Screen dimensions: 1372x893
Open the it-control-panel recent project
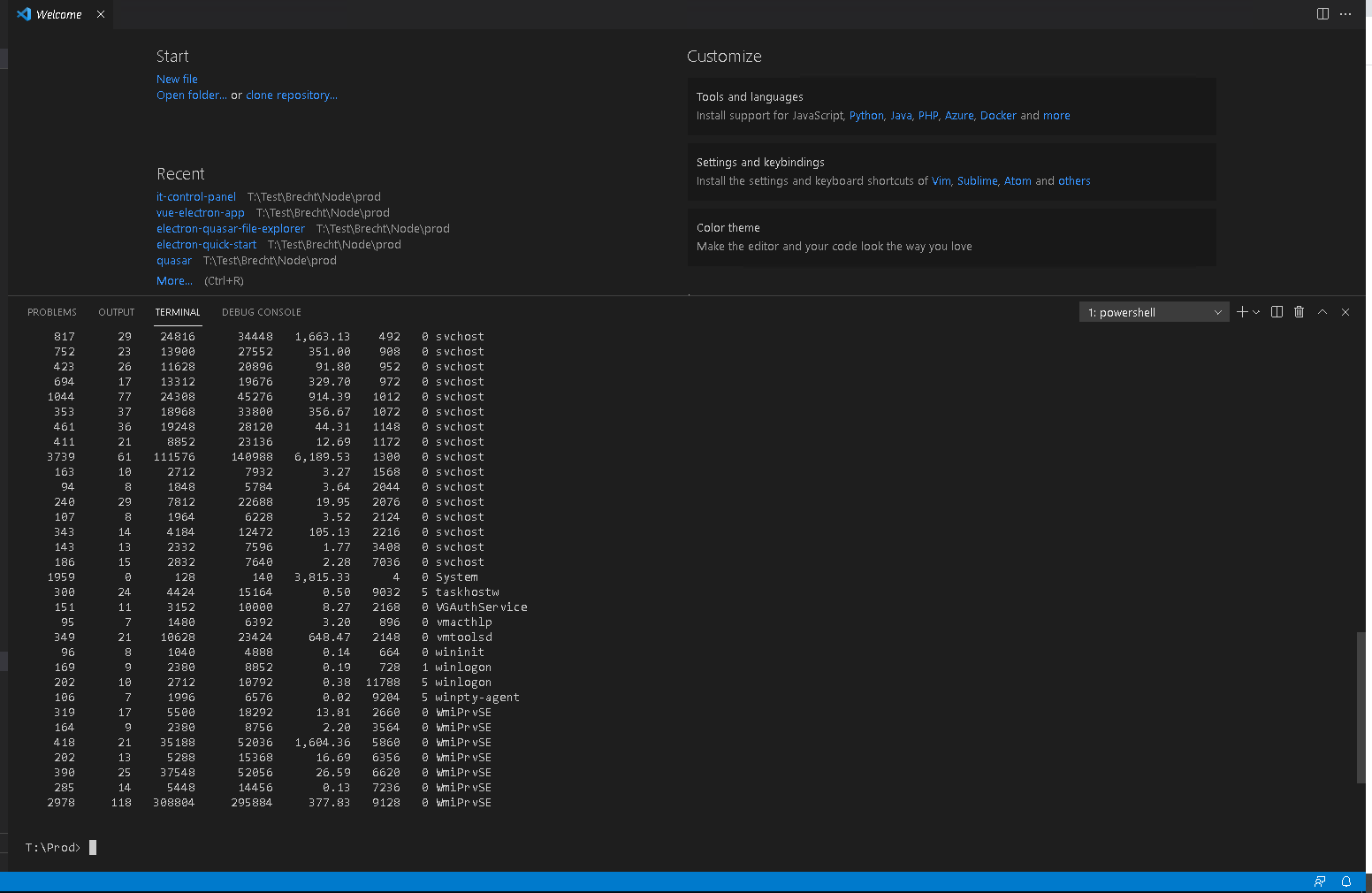195,196
